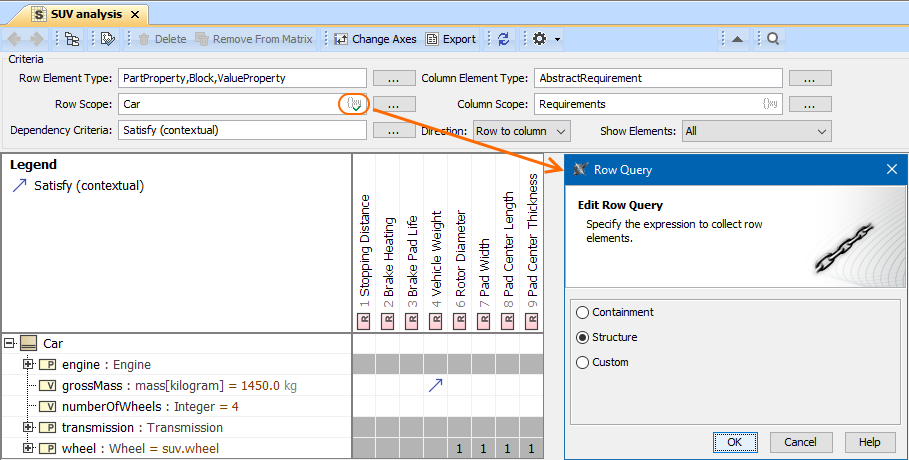Screen dimensions: 909x460
Task: Click Export in the toolbar
Action: (x=451, y=39)
